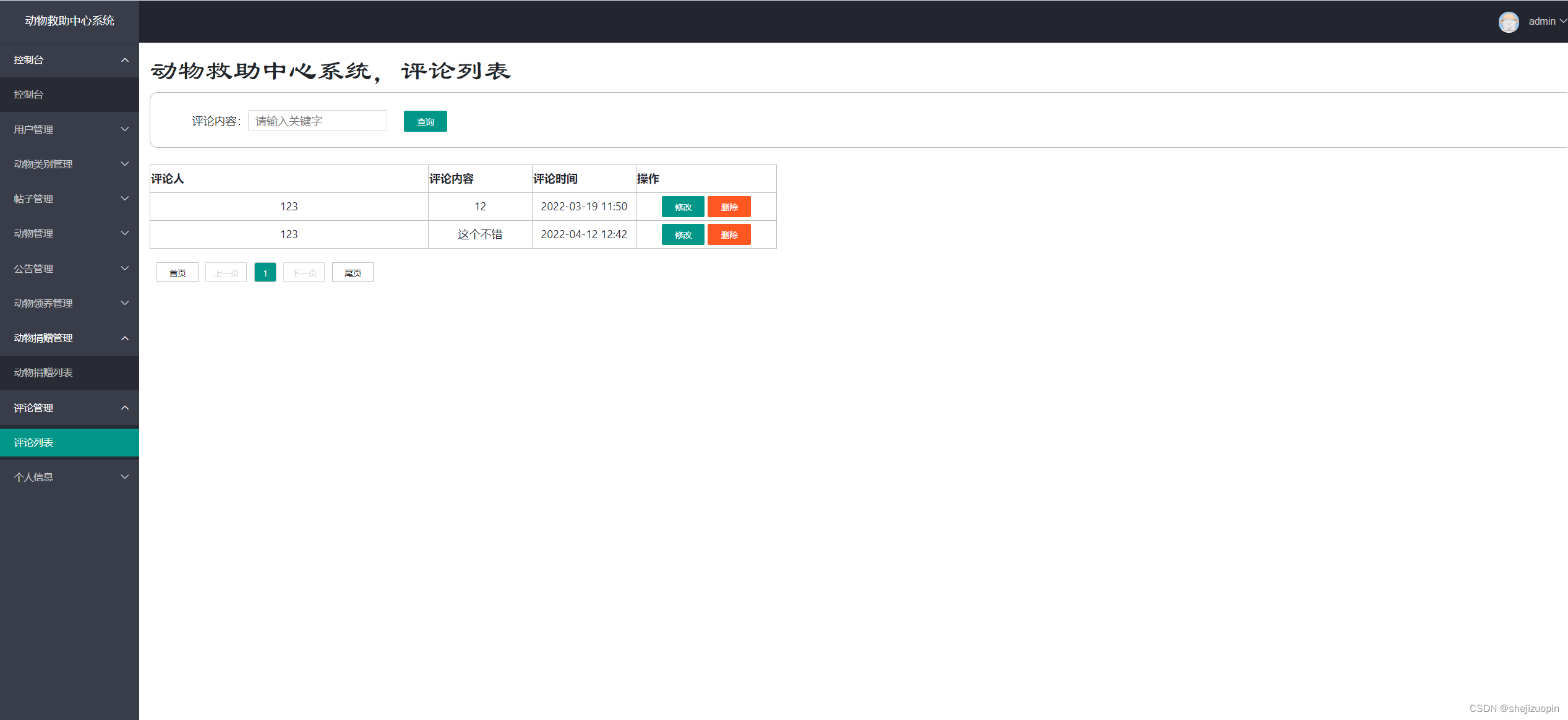
Task: Go to 首页 in pagination
Action: [x=178, y=273]
